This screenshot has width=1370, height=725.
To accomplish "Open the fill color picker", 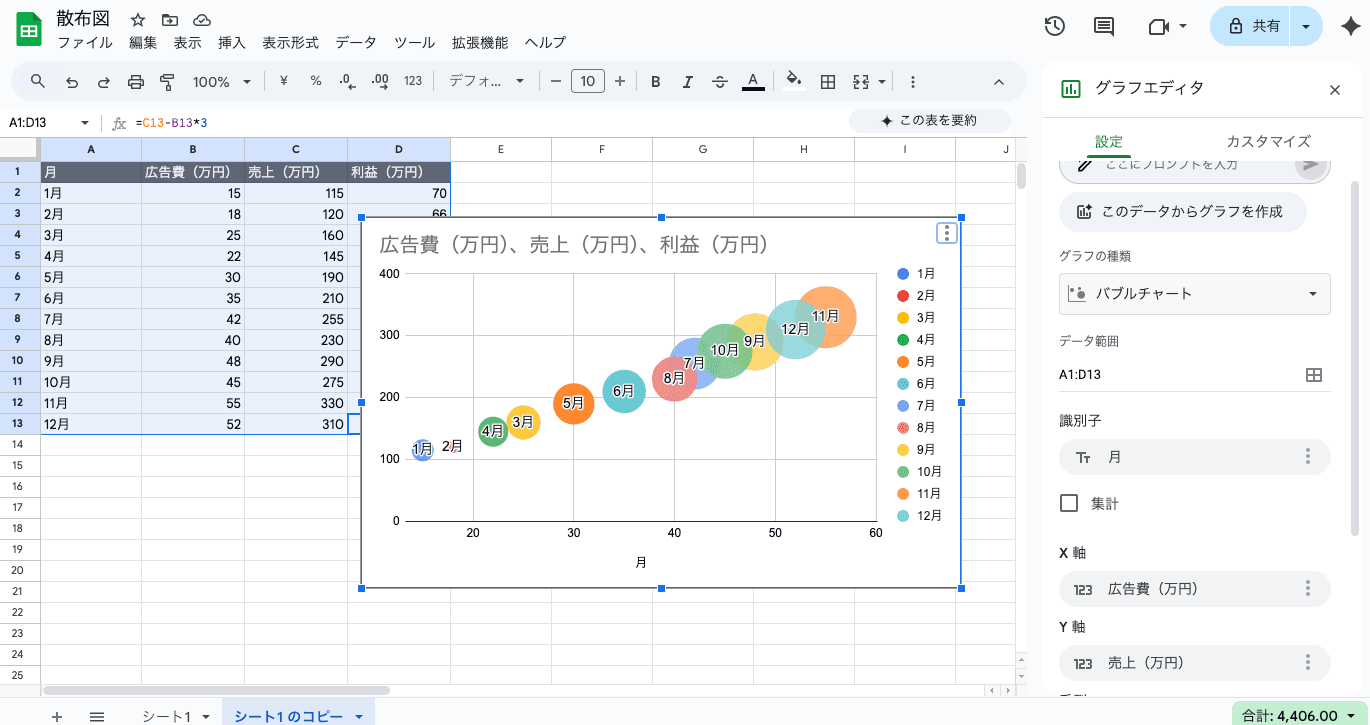I will point(793,82).
